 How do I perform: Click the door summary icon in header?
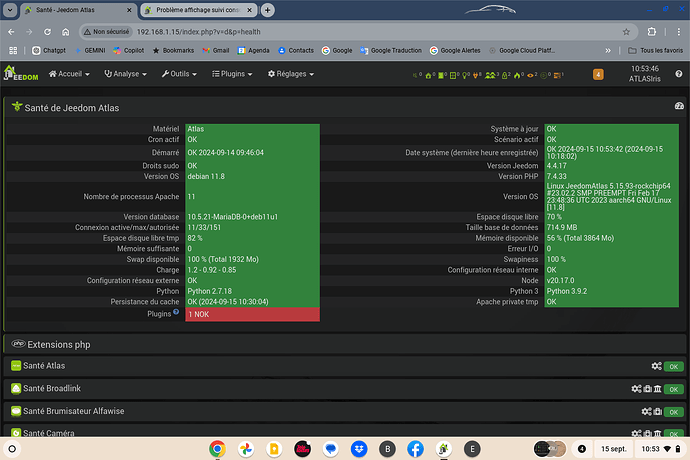(x=440, y=75)
